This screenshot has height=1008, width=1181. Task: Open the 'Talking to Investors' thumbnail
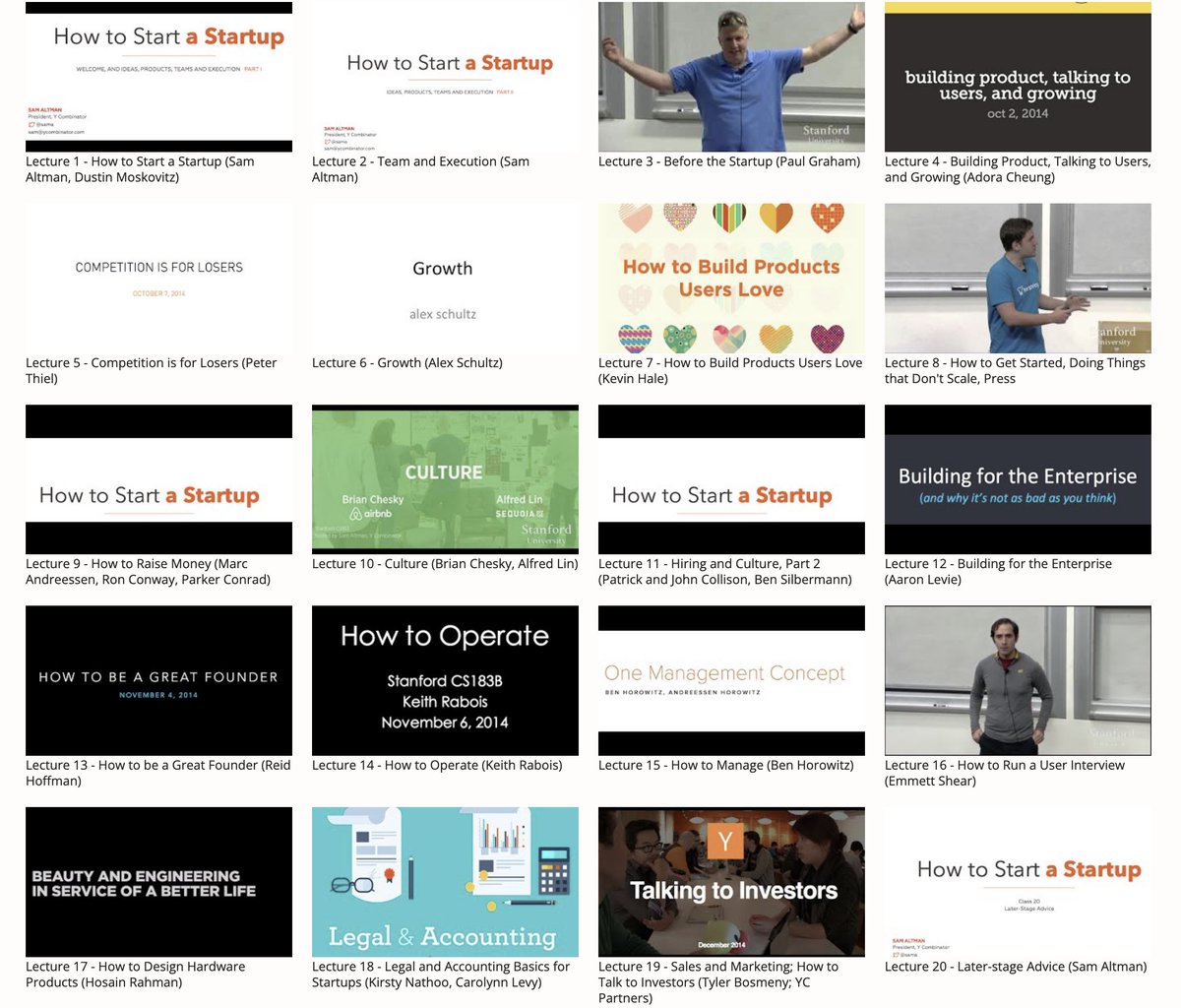(731, 882)
